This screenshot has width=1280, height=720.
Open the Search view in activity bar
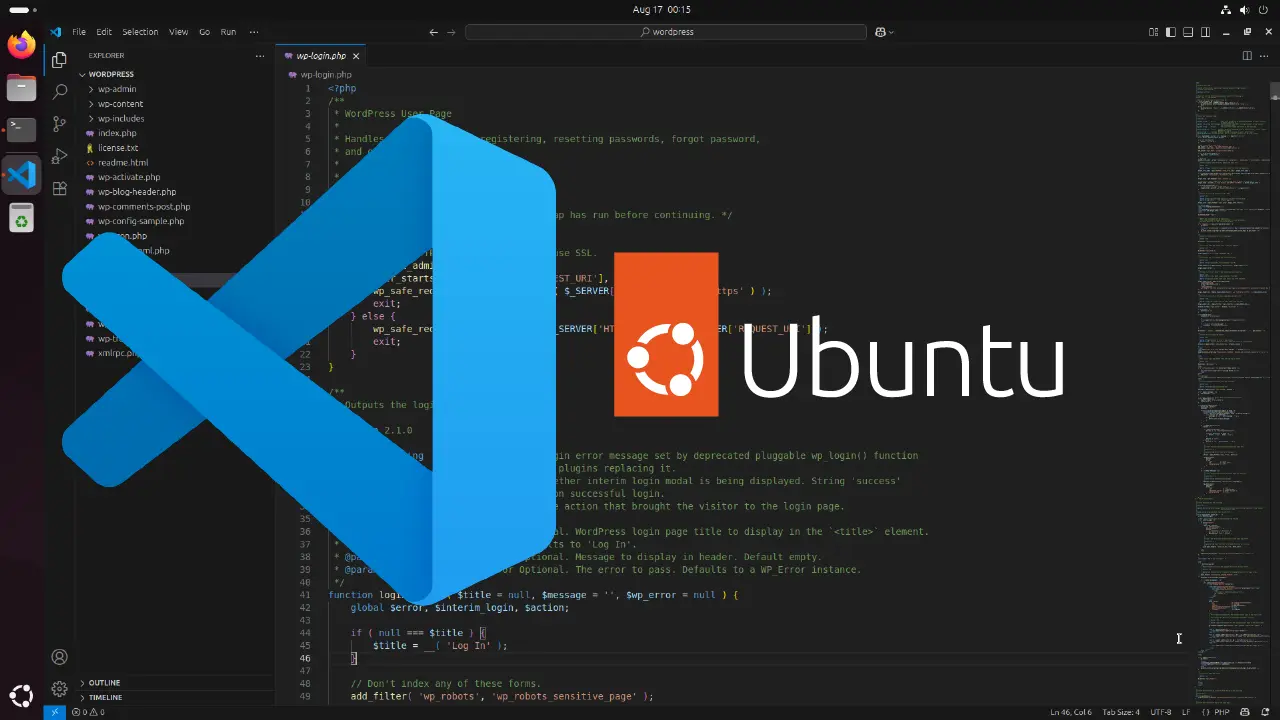click(x=59, y=92)
